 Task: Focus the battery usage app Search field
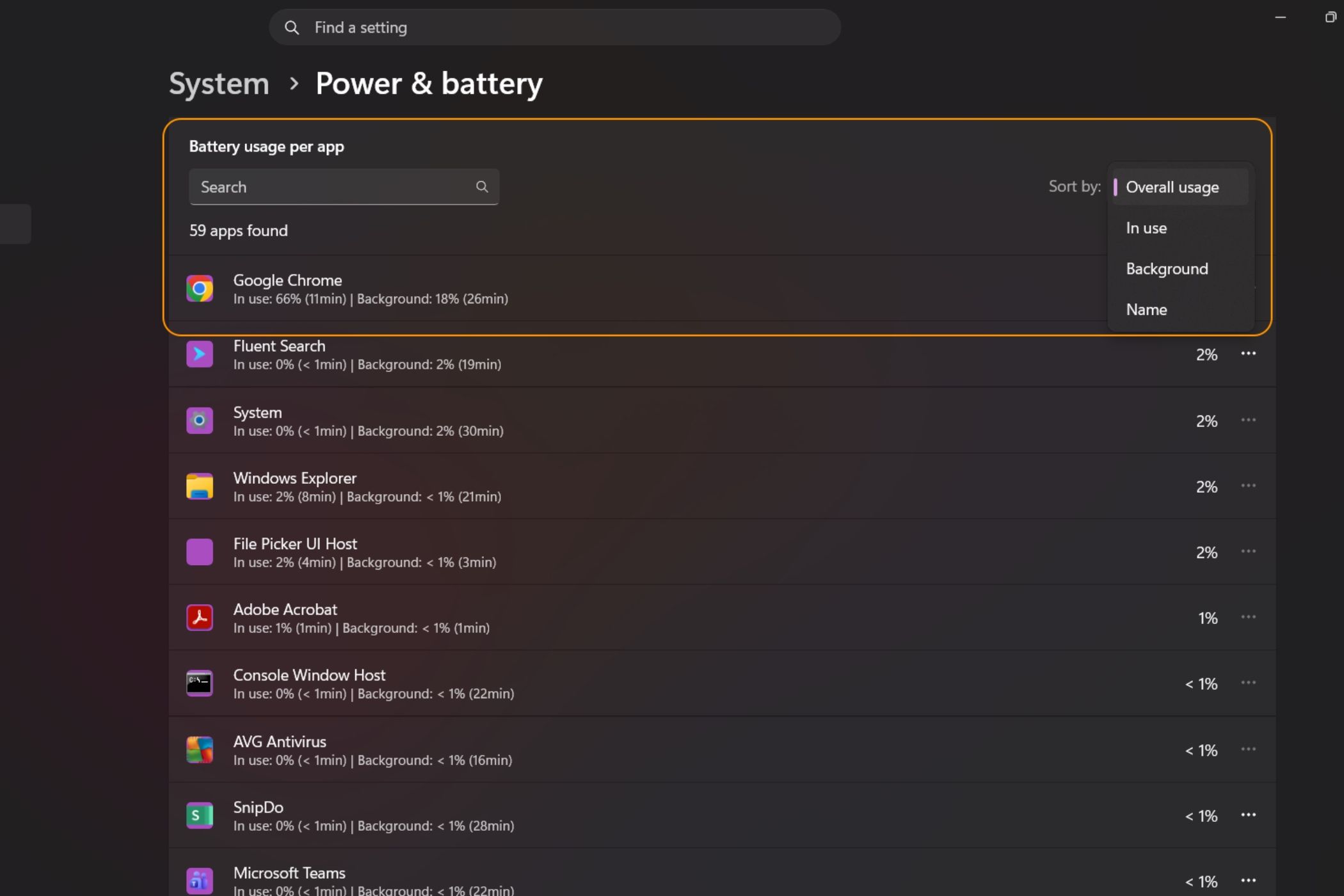coord(344,187)
